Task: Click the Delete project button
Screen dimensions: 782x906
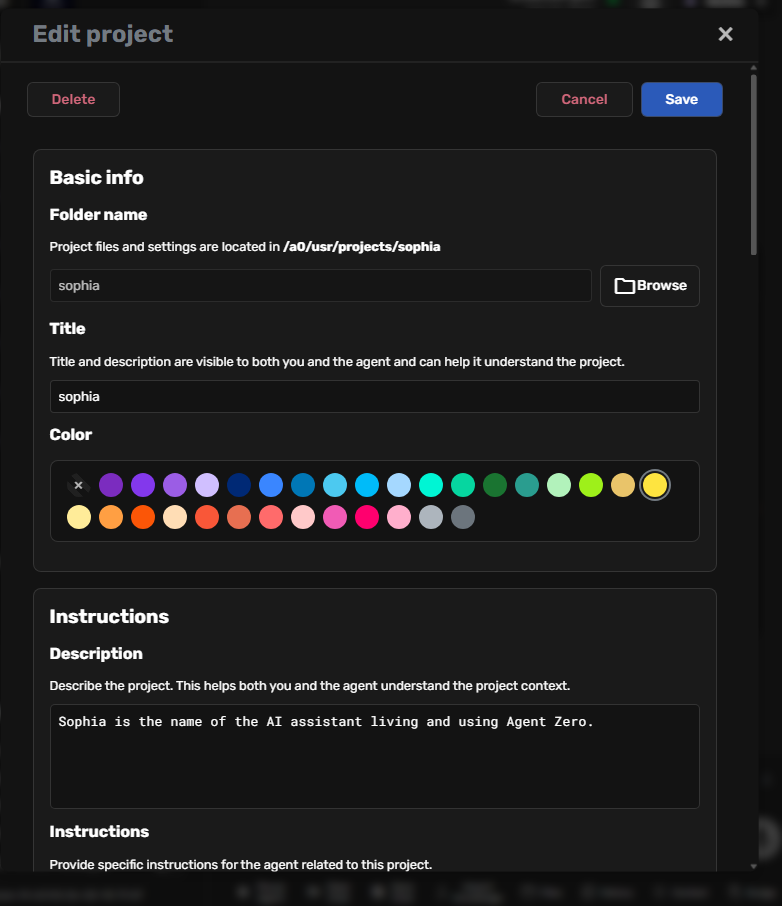Action: pos(73,99)
